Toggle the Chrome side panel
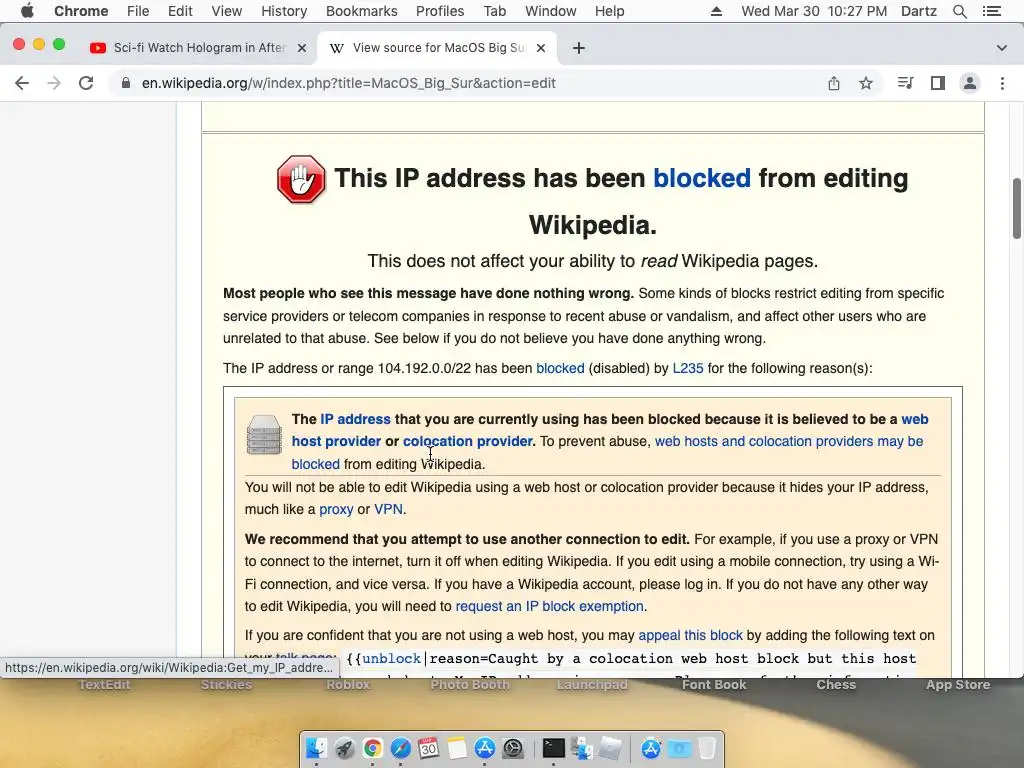The height and width of the screenshot is (768, 1024). tap(938, 83)
